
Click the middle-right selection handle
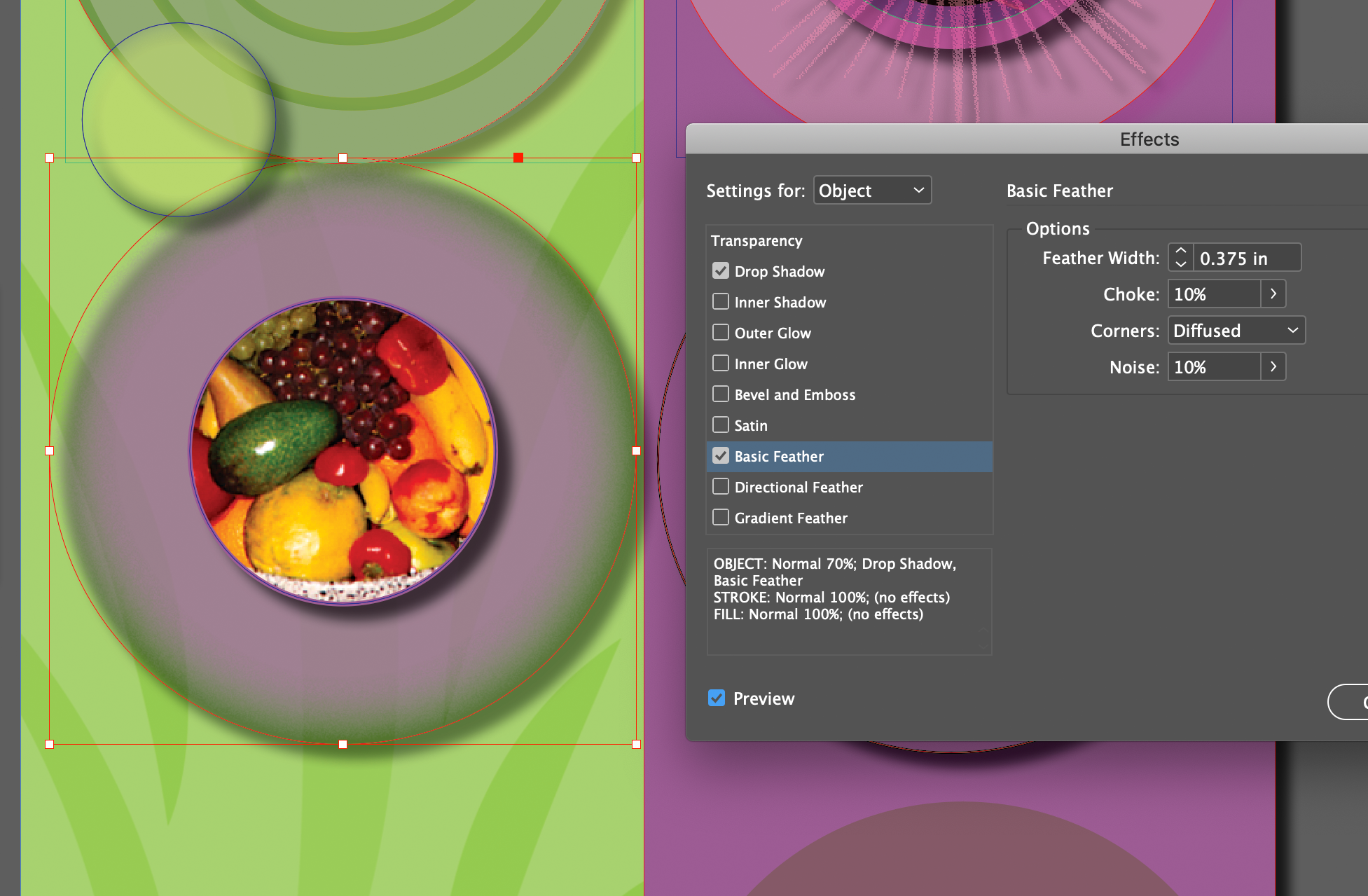click(x=636, y=451)
